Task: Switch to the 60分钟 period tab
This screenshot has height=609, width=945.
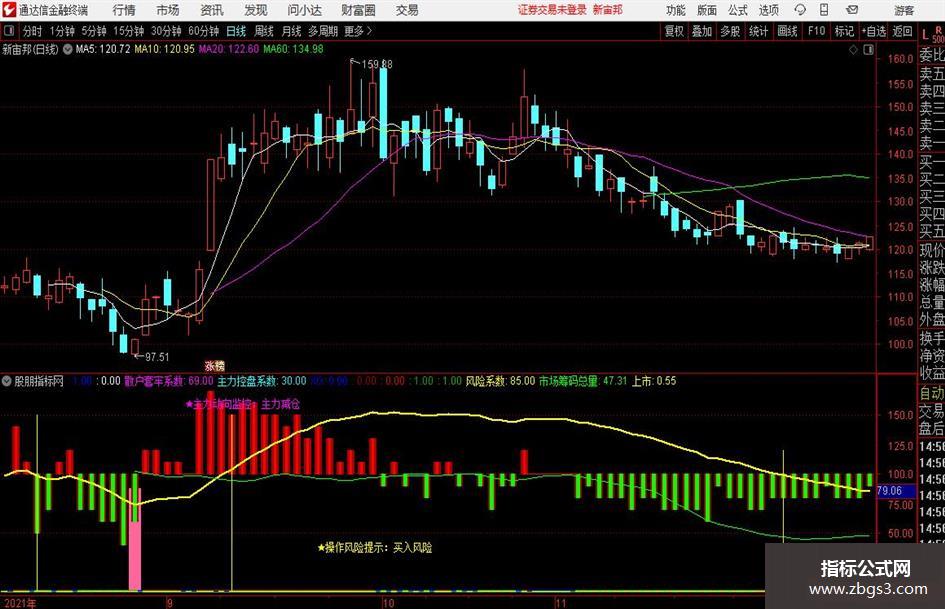Action: tap(204, 31)
